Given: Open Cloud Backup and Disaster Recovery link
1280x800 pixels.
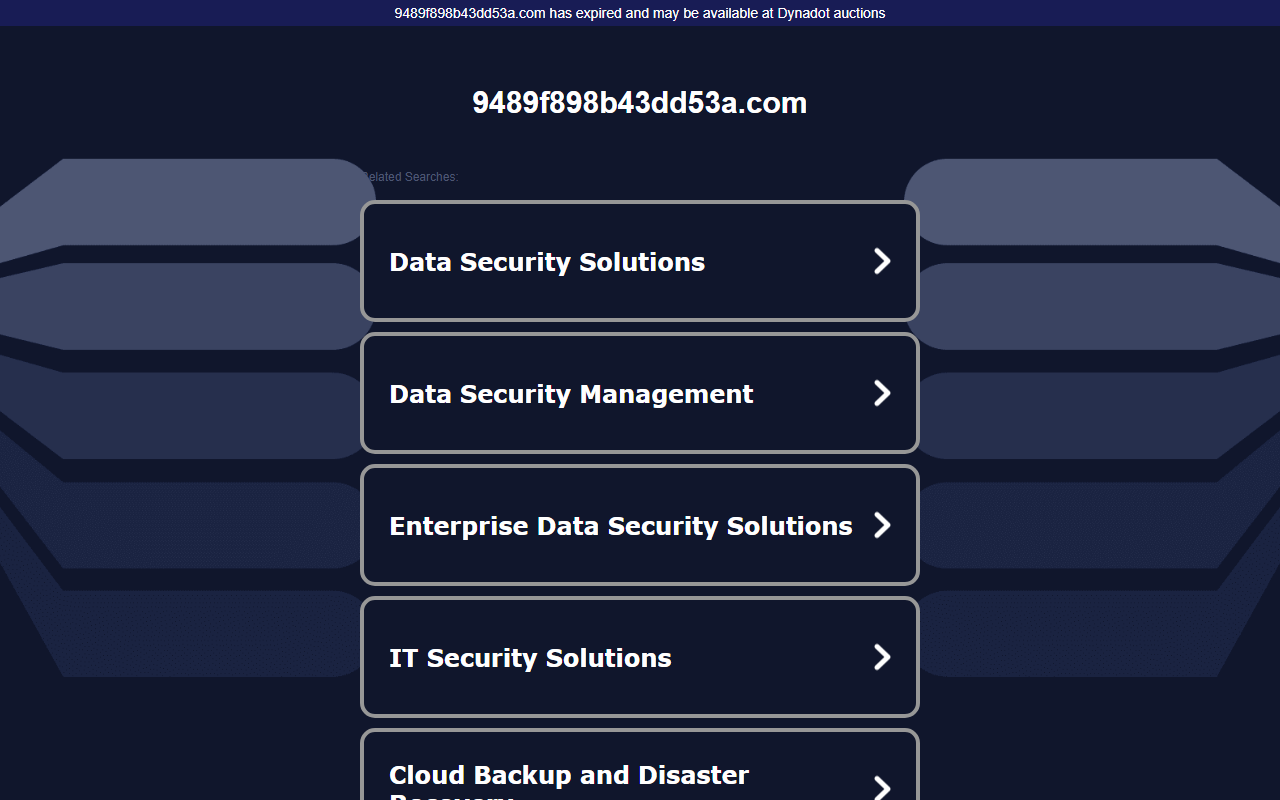Looking at the screenshot, I should pos(640,765).
